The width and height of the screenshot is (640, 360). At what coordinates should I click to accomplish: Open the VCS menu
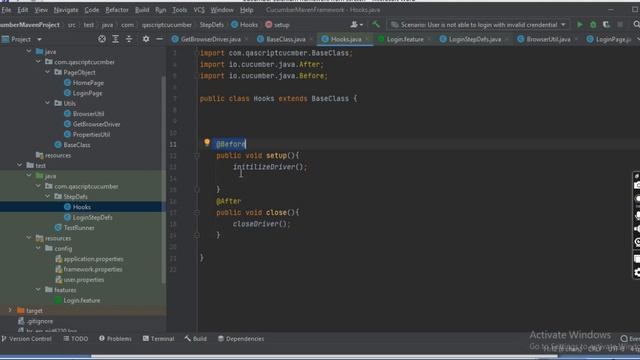tap(199, 10)
